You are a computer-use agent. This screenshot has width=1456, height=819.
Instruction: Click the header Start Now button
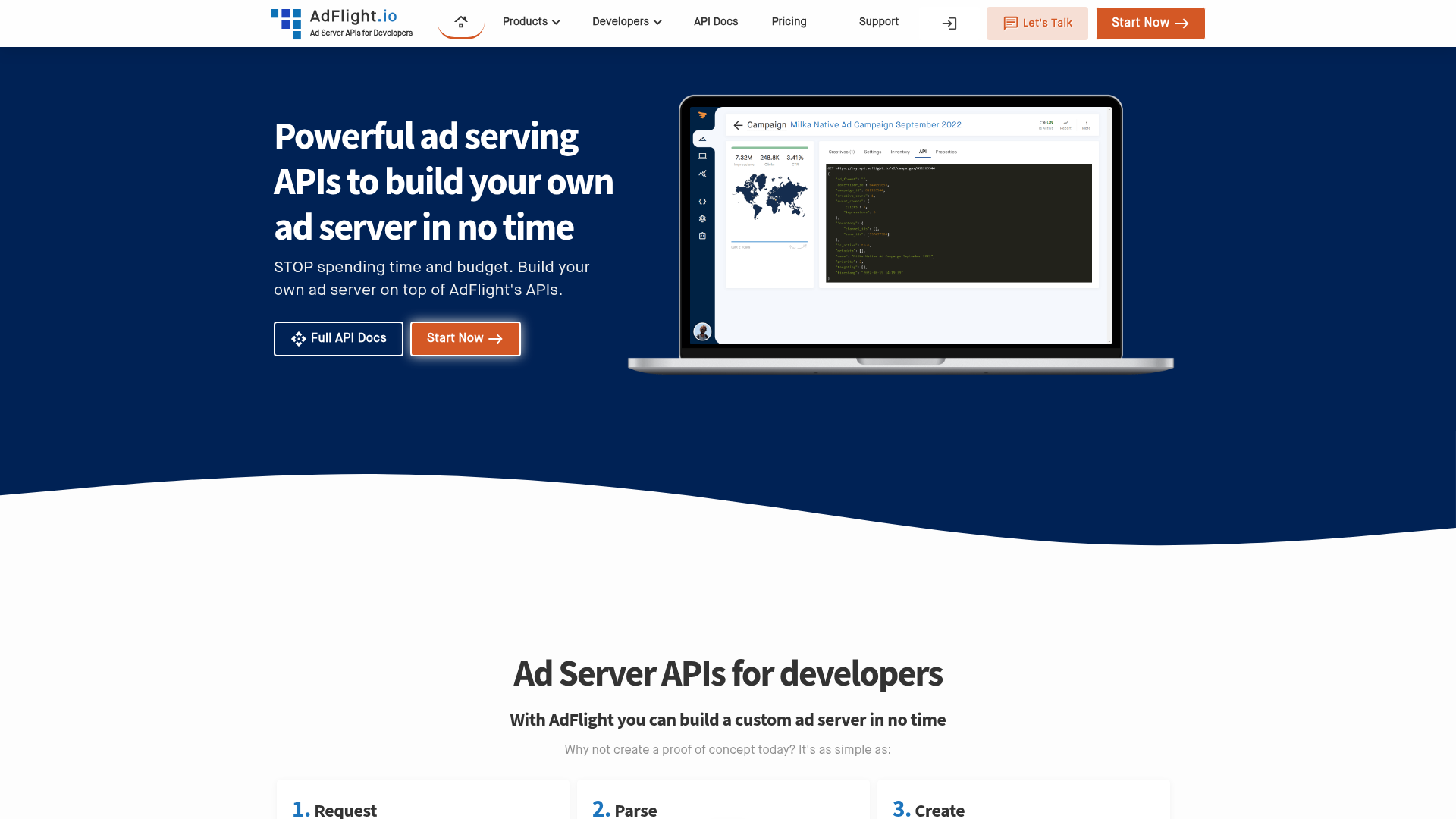point(1150,24)
